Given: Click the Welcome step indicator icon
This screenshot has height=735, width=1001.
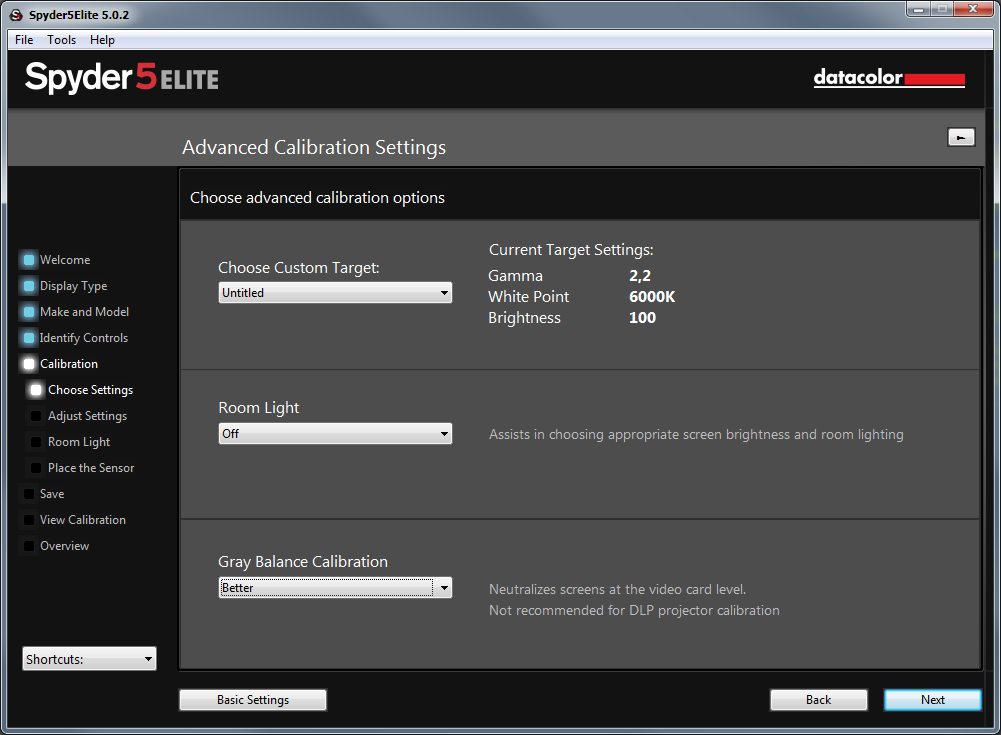Looking at the screenshot, I should (x=29, y=260).
